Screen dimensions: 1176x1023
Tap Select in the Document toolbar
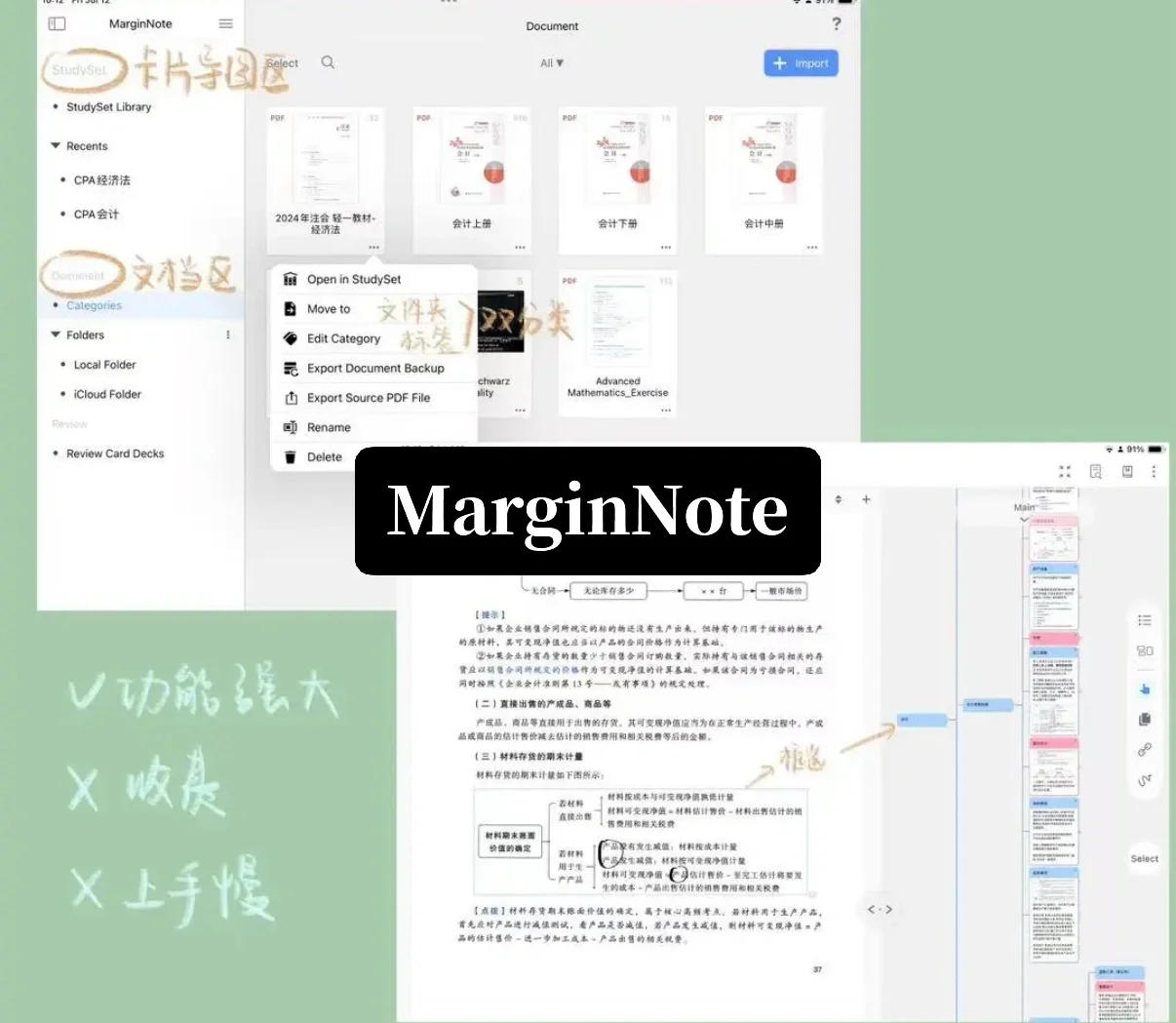pos(282,63)
